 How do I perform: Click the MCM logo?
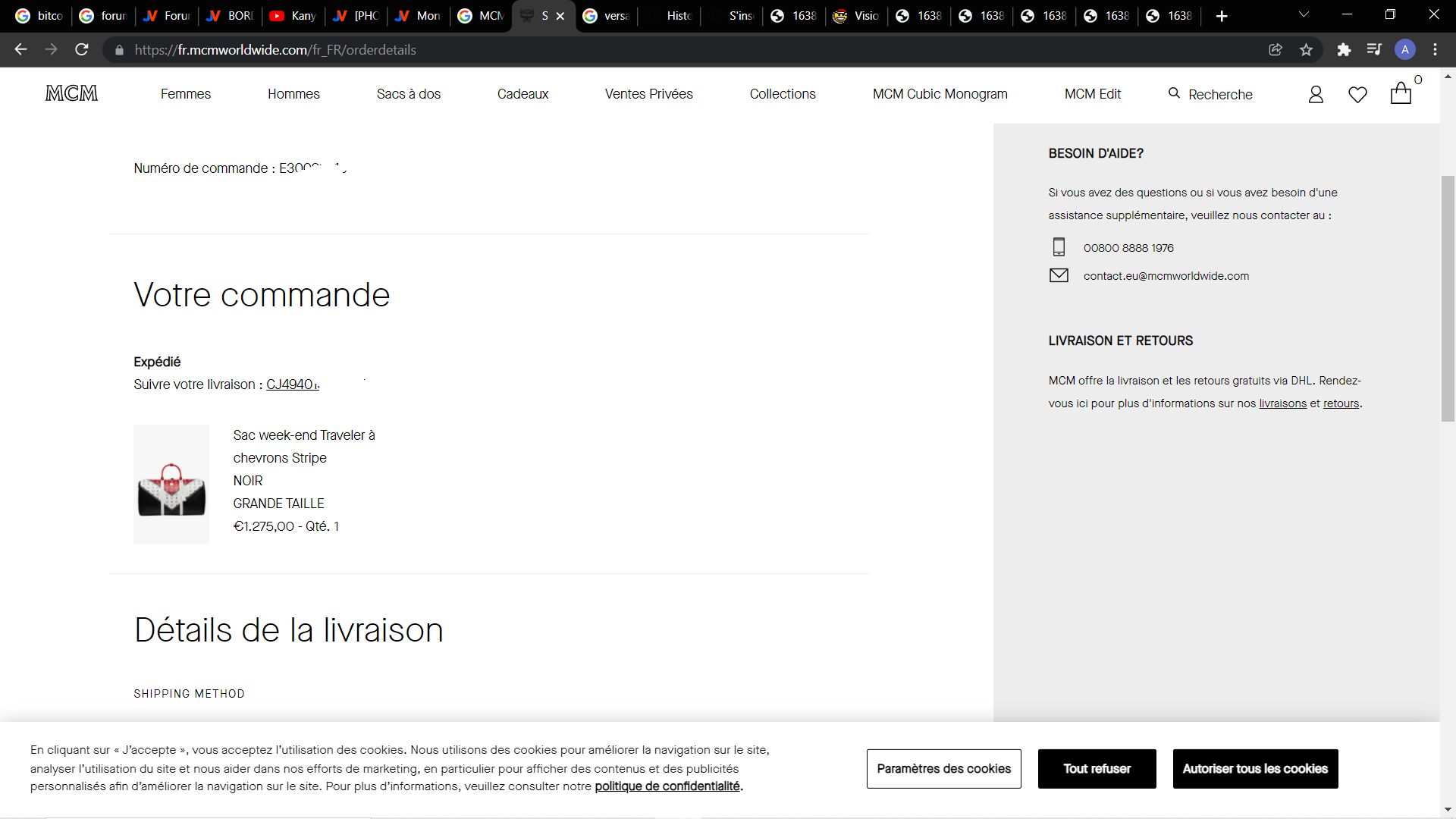71,93
